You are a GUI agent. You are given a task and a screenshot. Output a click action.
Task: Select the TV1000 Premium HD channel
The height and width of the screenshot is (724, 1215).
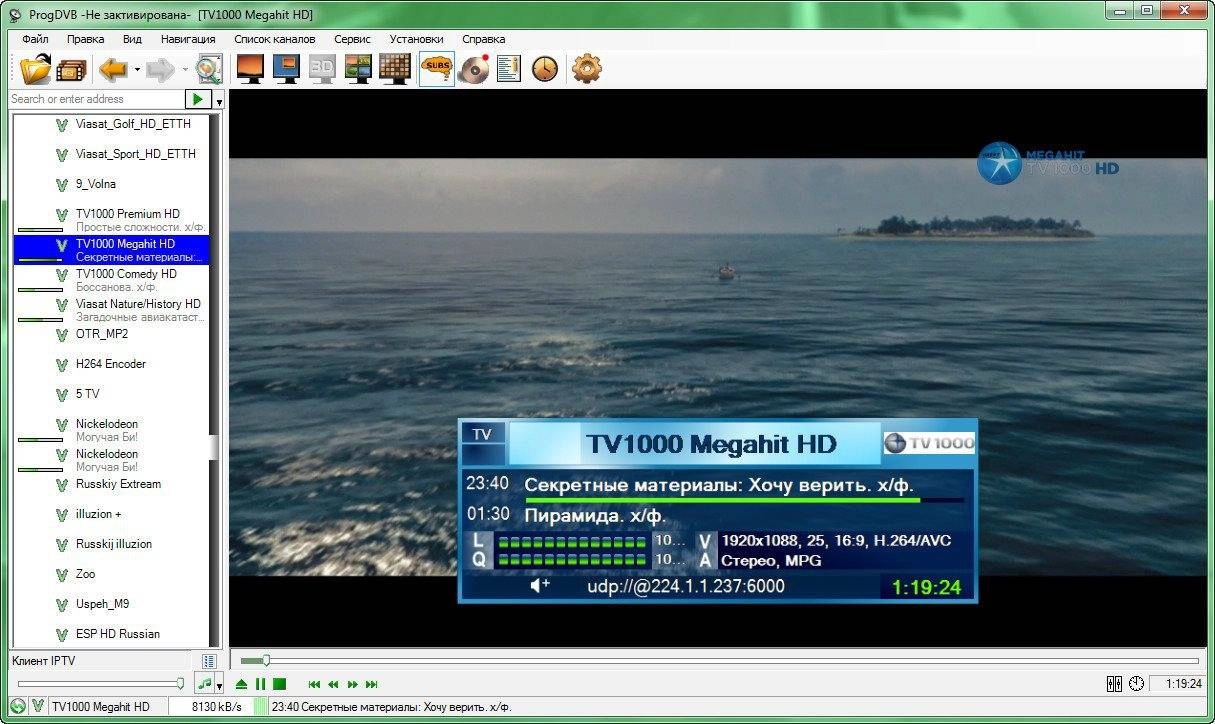[112, 220]
